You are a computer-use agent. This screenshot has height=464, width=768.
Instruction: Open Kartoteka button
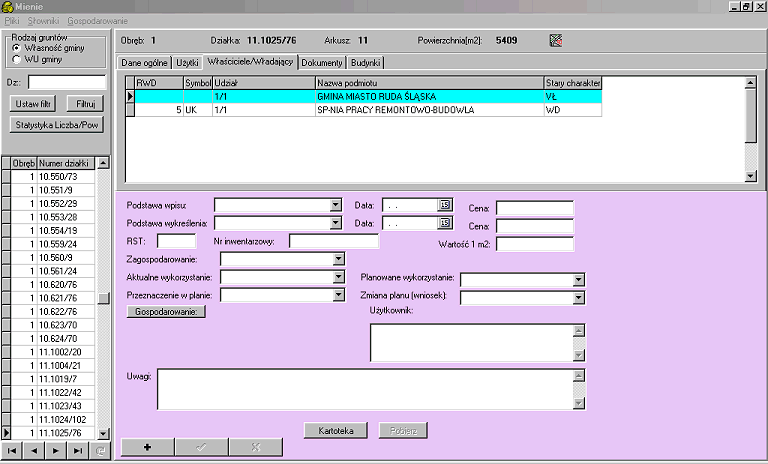pos(336,431)
